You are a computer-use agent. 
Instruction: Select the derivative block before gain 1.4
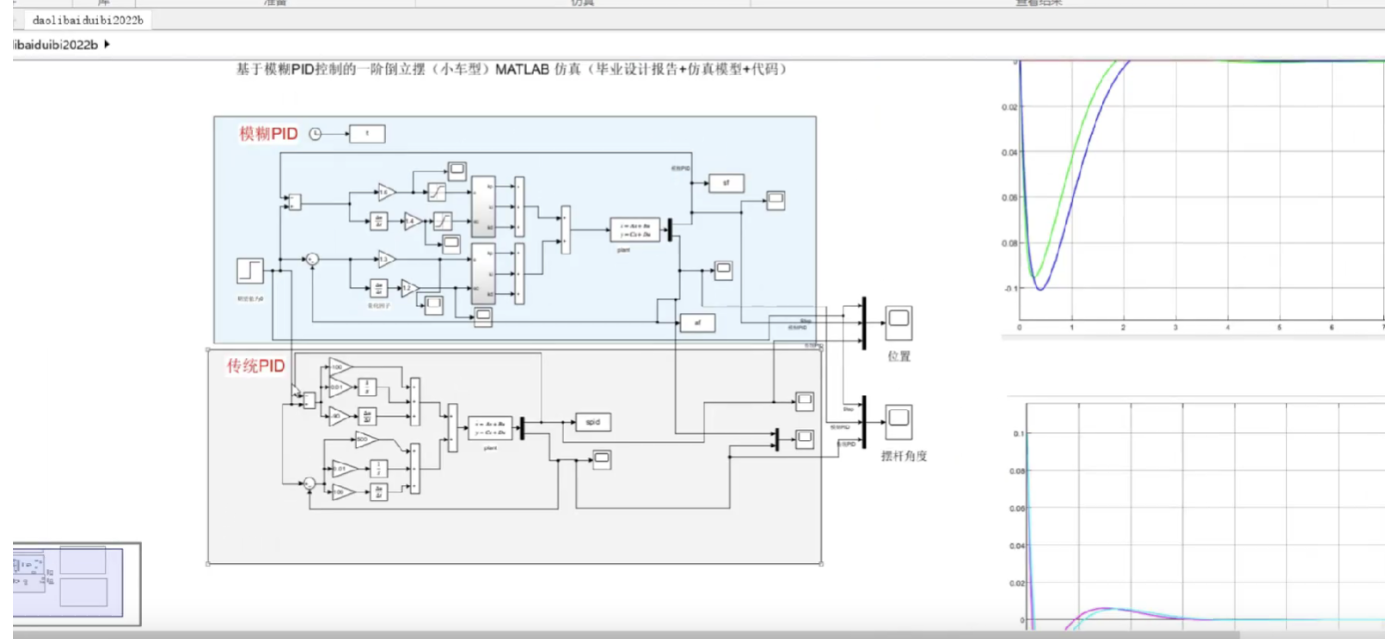pyautogui.click(x=379, y=221)
